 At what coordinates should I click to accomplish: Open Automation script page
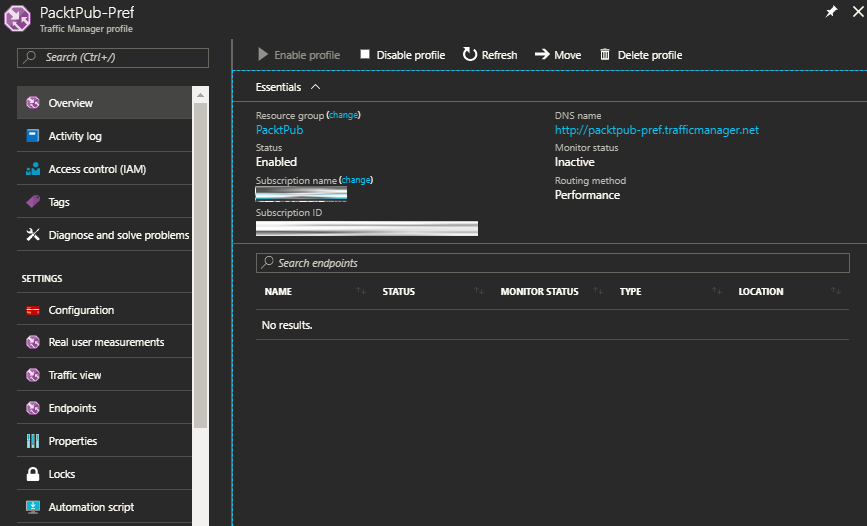point(105,507)
